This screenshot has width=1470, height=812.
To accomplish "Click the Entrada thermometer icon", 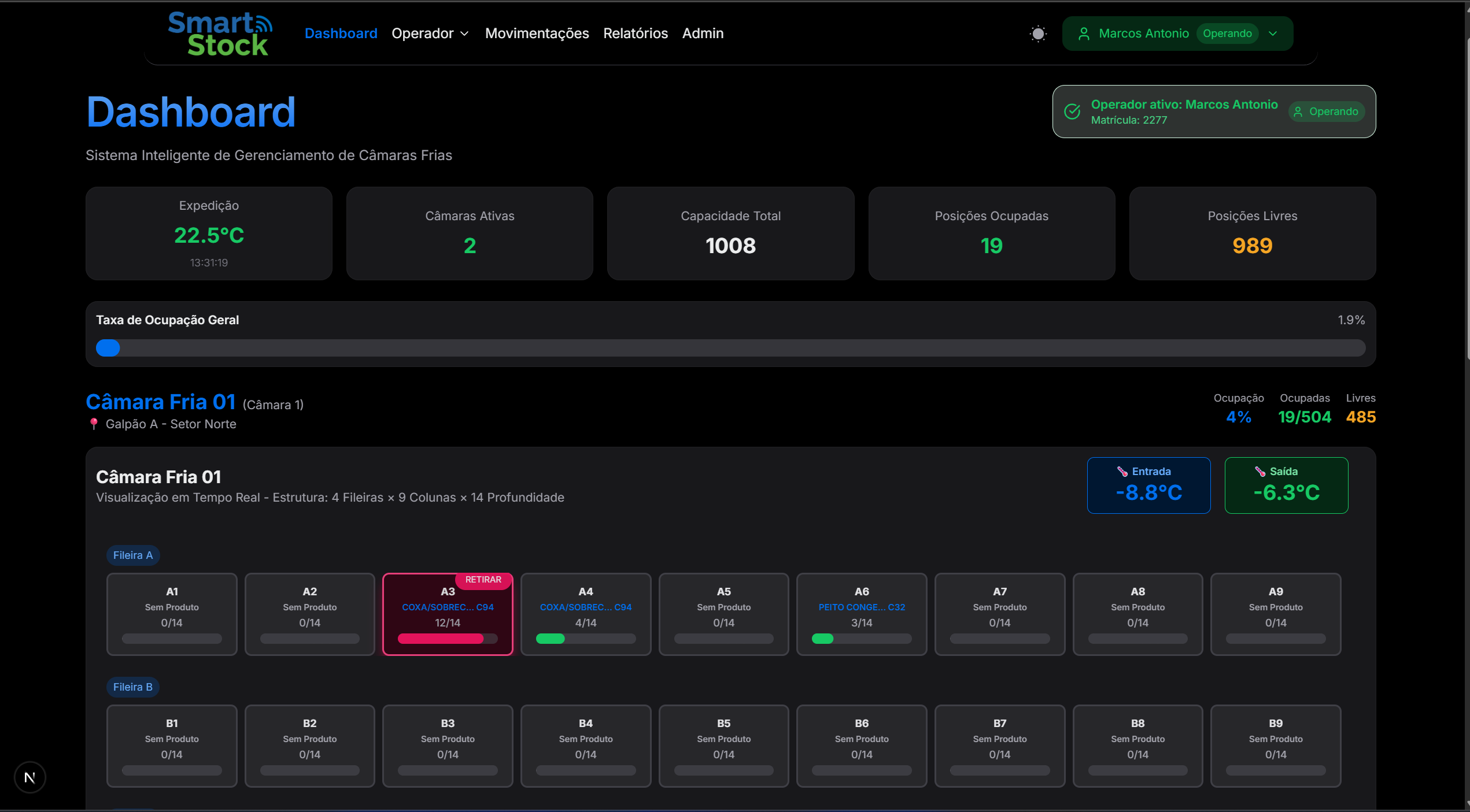I will (x=1122, y=472).
